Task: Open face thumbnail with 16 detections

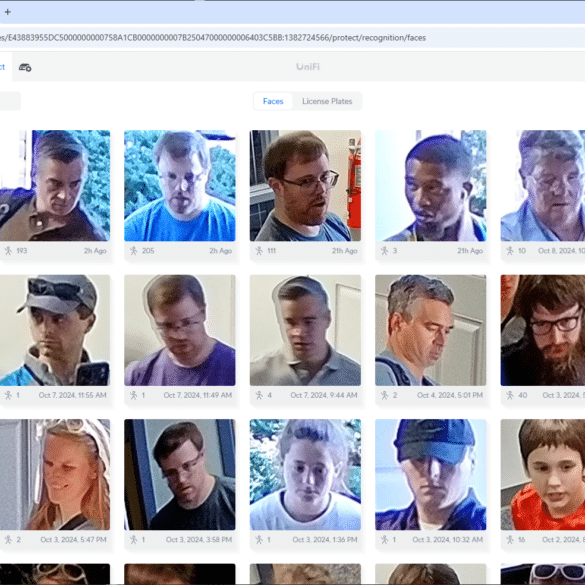Action: point(543,475)
